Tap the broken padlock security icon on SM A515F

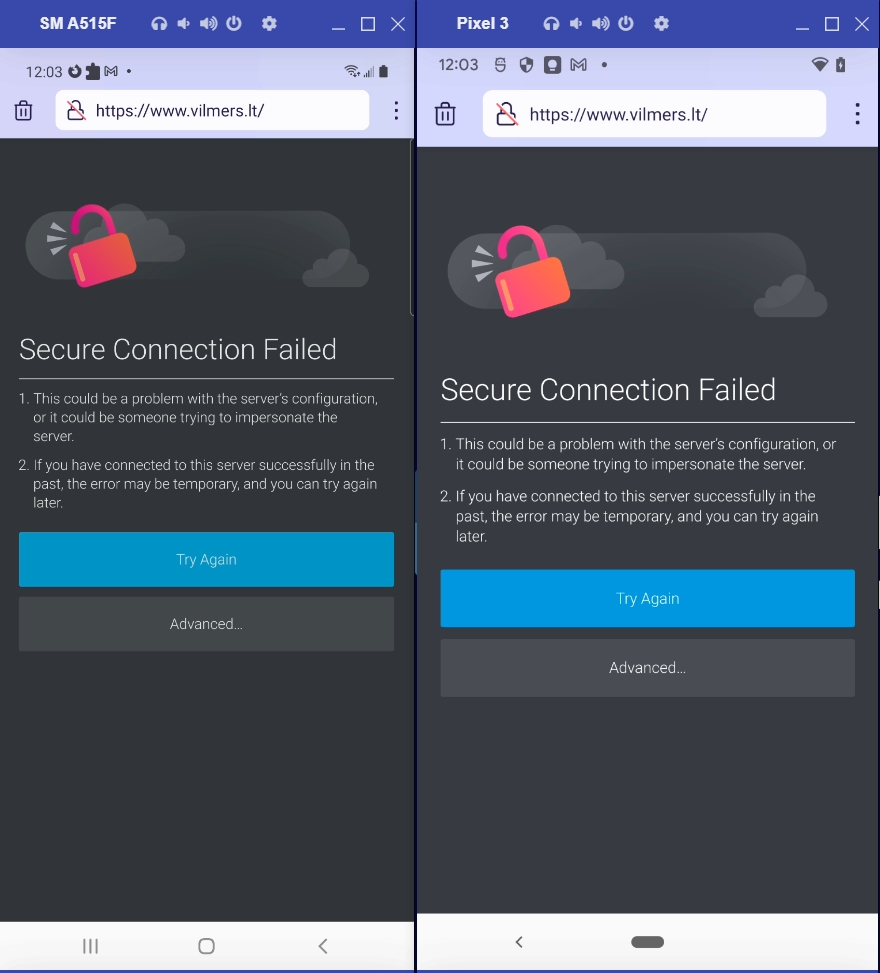tap(77, 110)
